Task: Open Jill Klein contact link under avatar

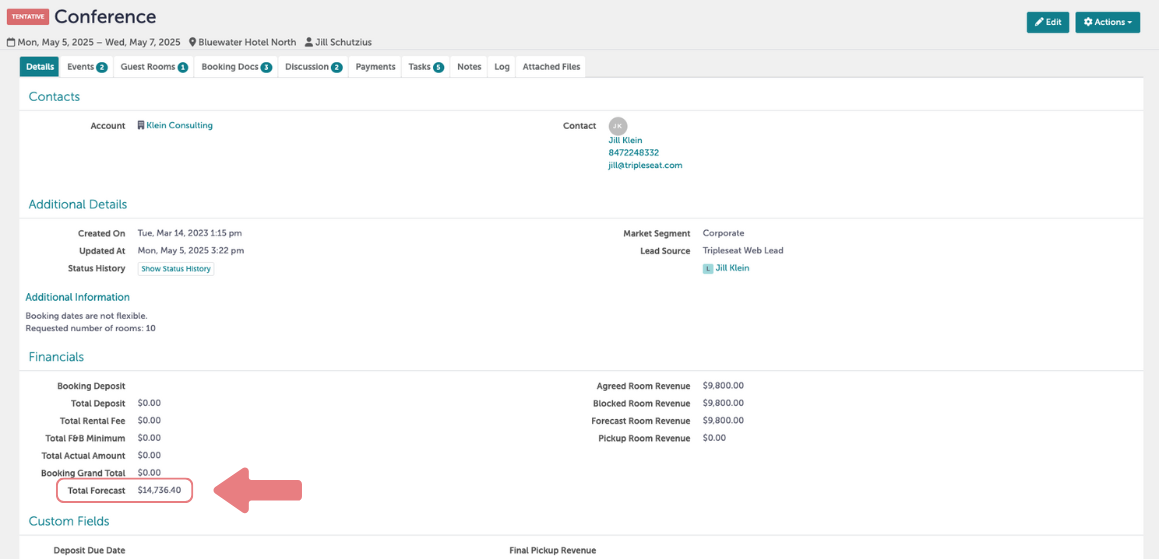Action: click(625, 140)
